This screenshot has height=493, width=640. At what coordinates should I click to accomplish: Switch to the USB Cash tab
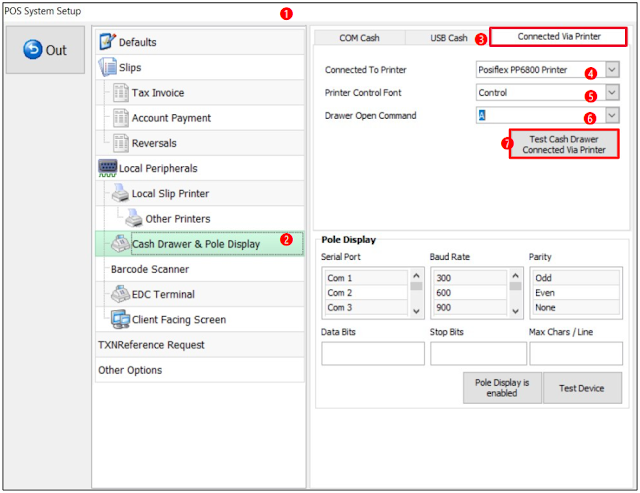[x=448, y=38]
